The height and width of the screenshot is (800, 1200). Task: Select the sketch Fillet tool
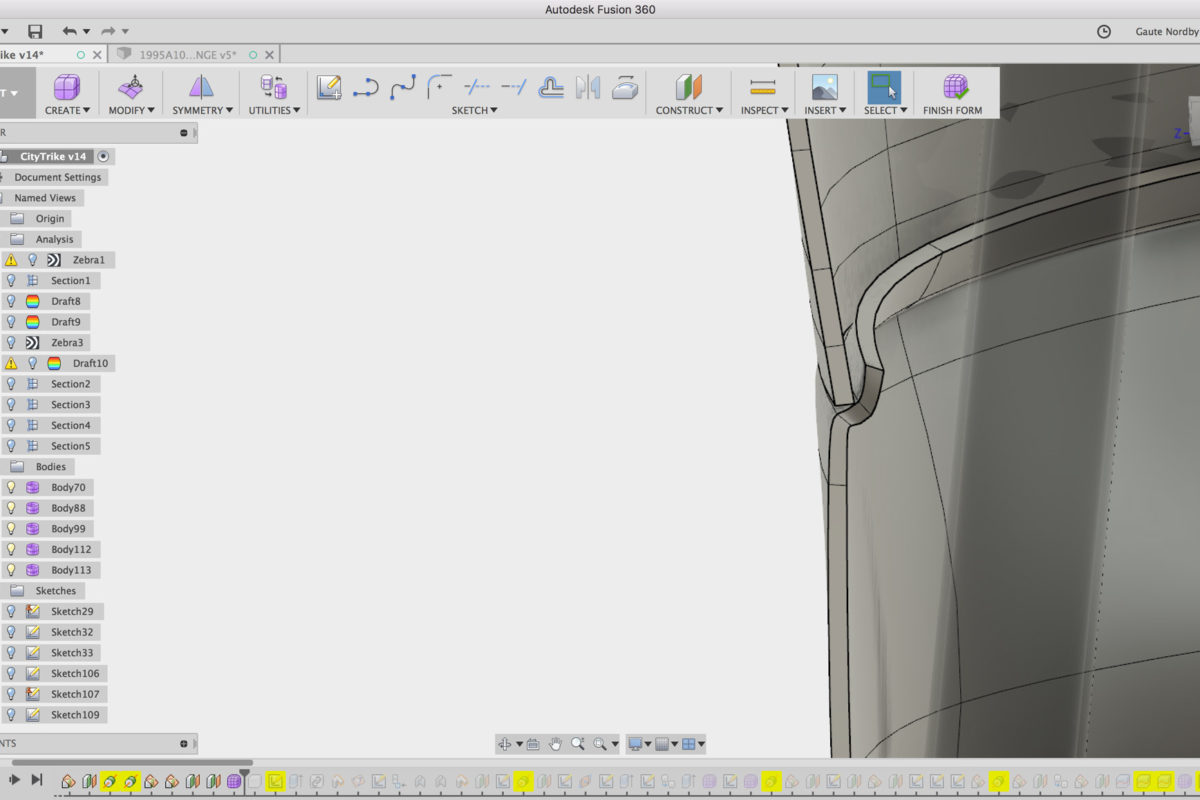point(439,88)
